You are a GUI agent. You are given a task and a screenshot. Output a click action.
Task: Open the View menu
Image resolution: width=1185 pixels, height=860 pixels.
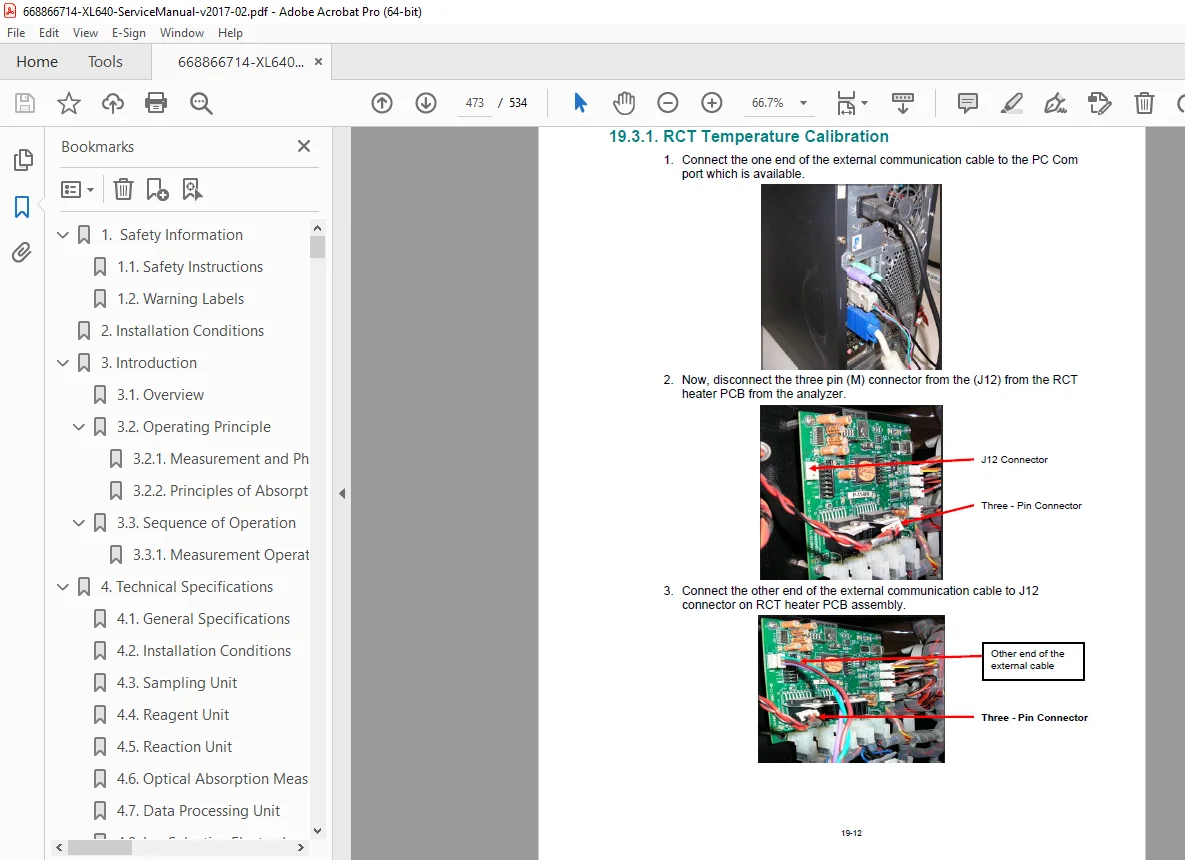85,32
